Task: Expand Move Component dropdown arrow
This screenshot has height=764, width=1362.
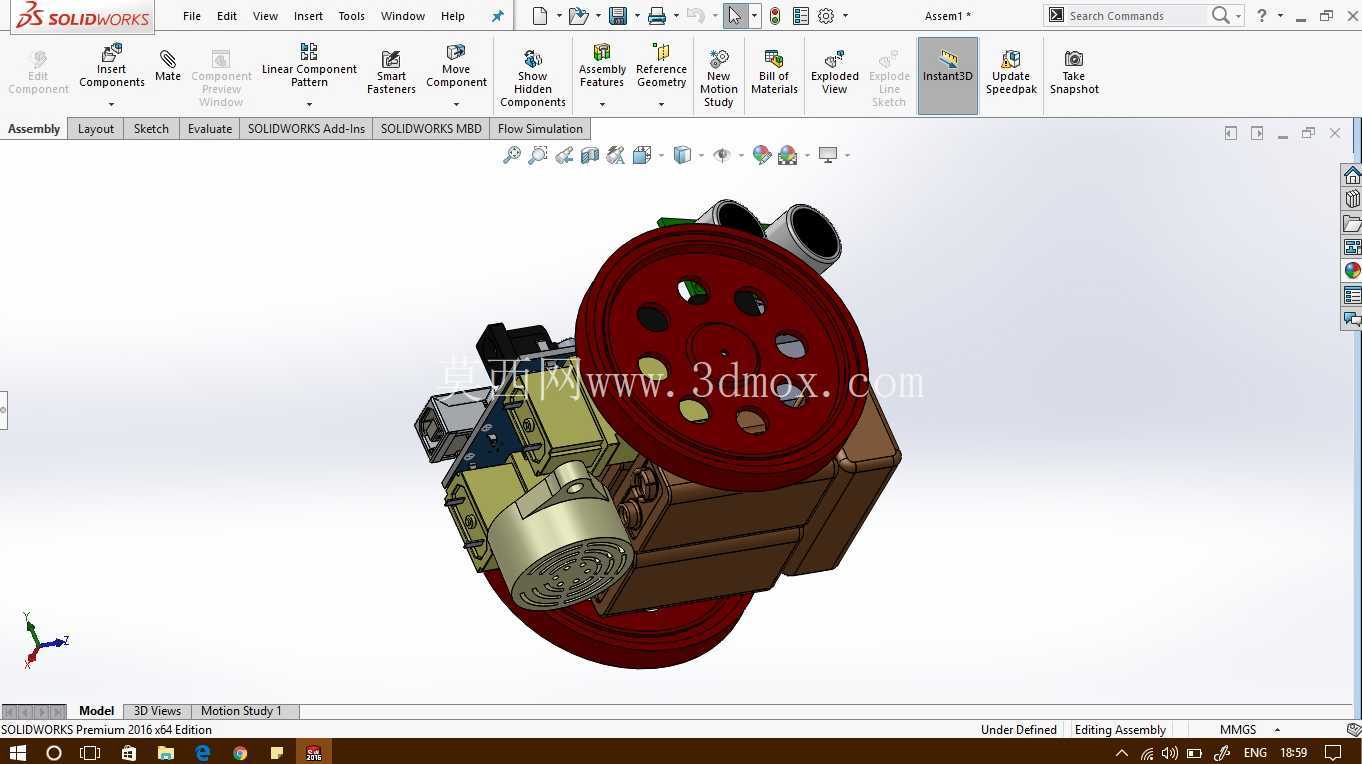Action: pos(456,104)
